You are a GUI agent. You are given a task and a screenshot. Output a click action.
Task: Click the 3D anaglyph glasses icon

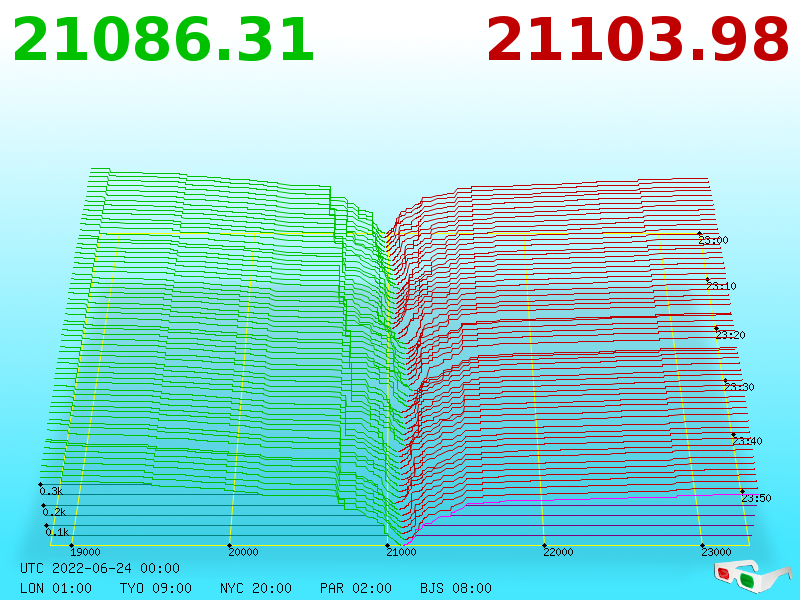pyautogui.click(x=753, y=577)
